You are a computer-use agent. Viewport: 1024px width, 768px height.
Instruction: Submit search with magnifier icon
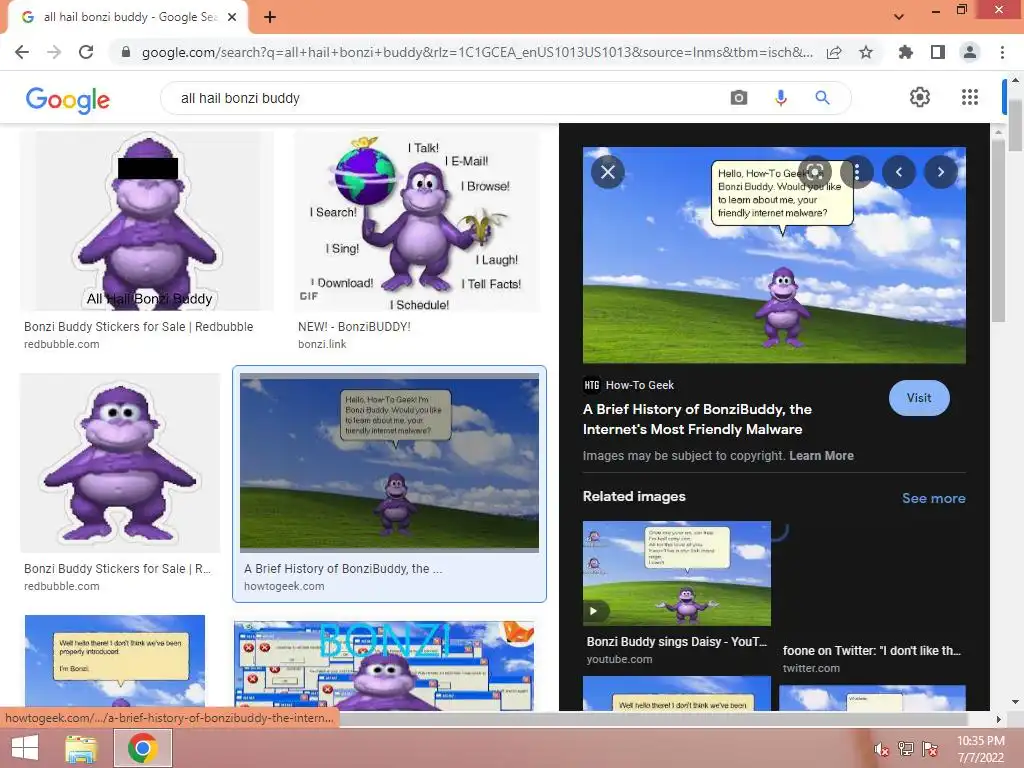coord(822,98)
